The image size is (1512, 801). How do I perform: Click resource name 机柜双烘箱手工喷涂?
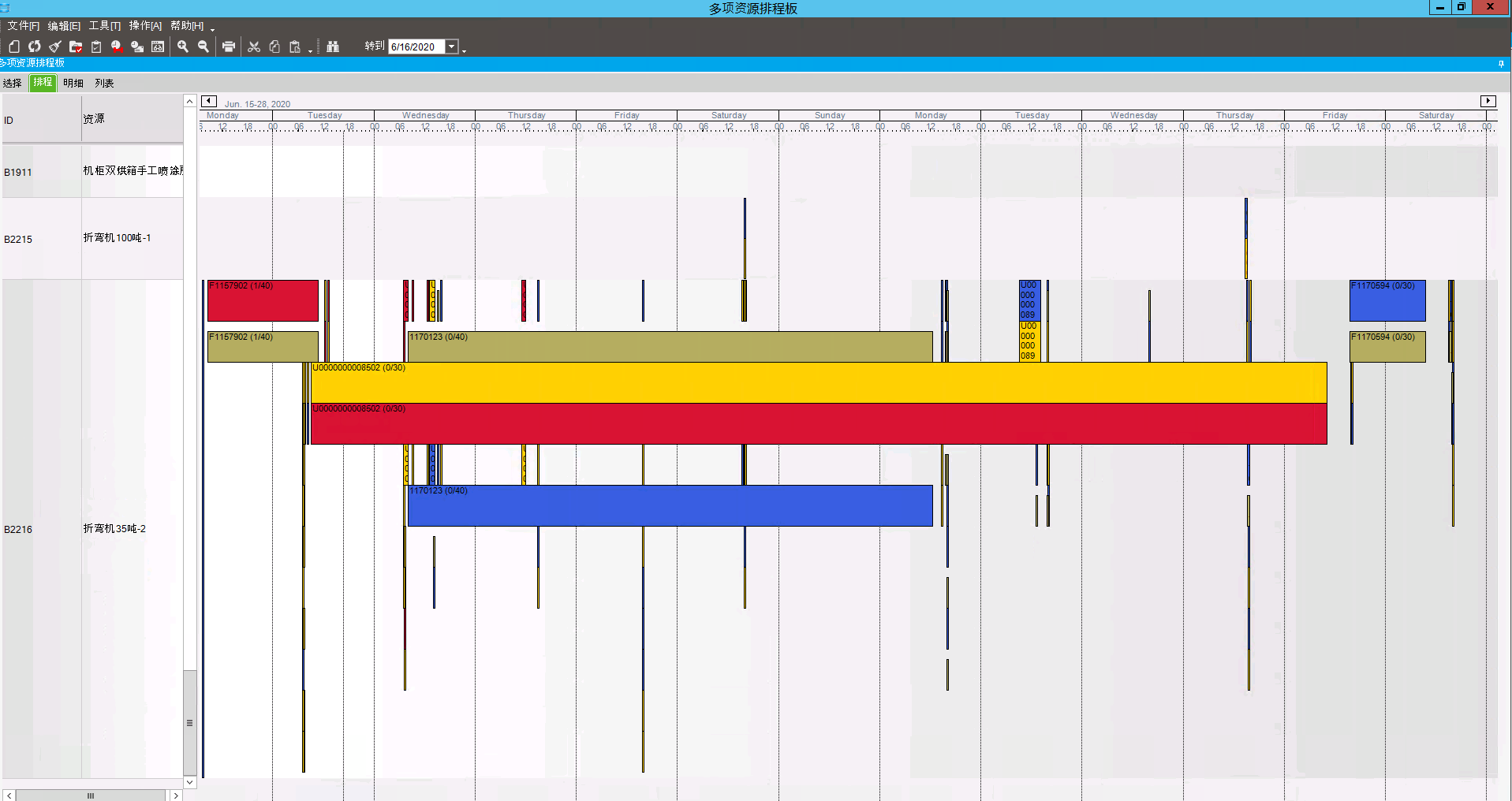(x=133, y=170)
